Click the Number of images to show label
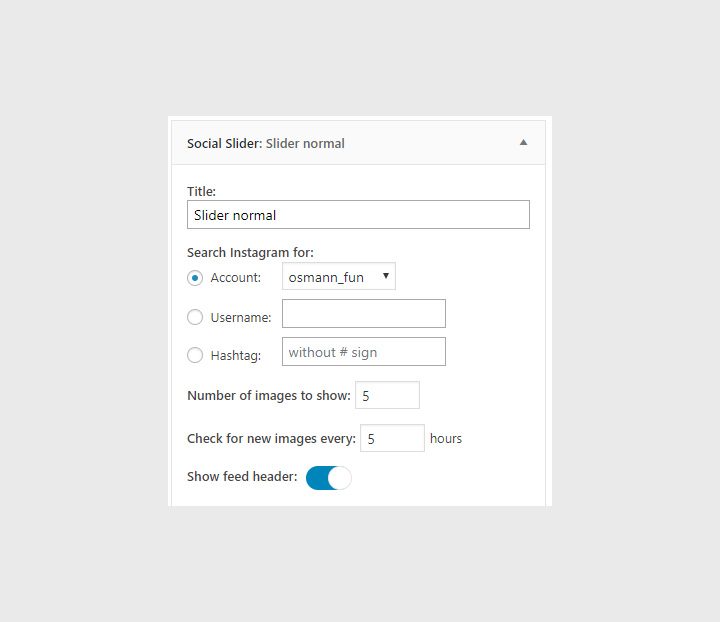 pos(269,396)
